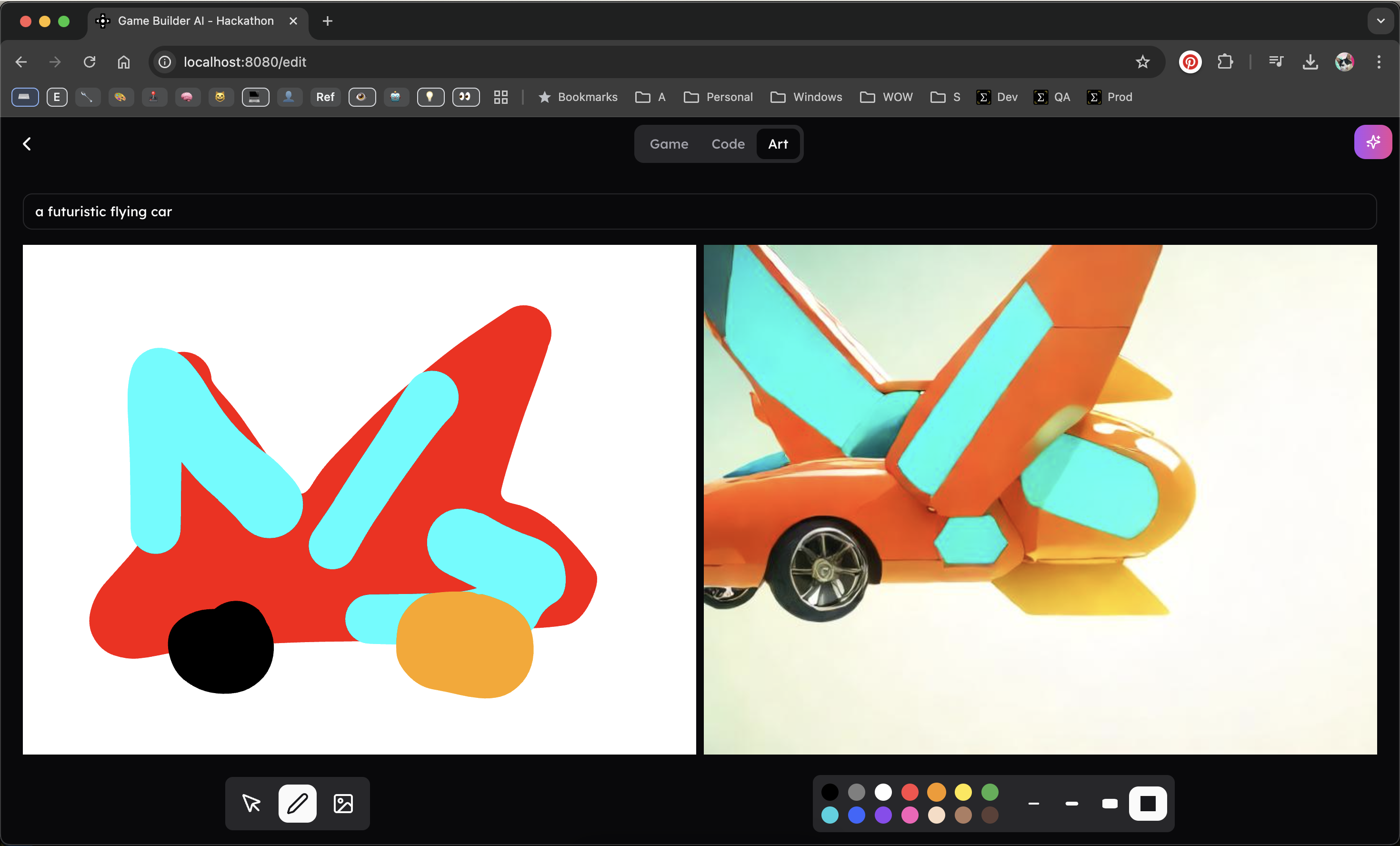Select the pencil draw tool

coord(297,803)
